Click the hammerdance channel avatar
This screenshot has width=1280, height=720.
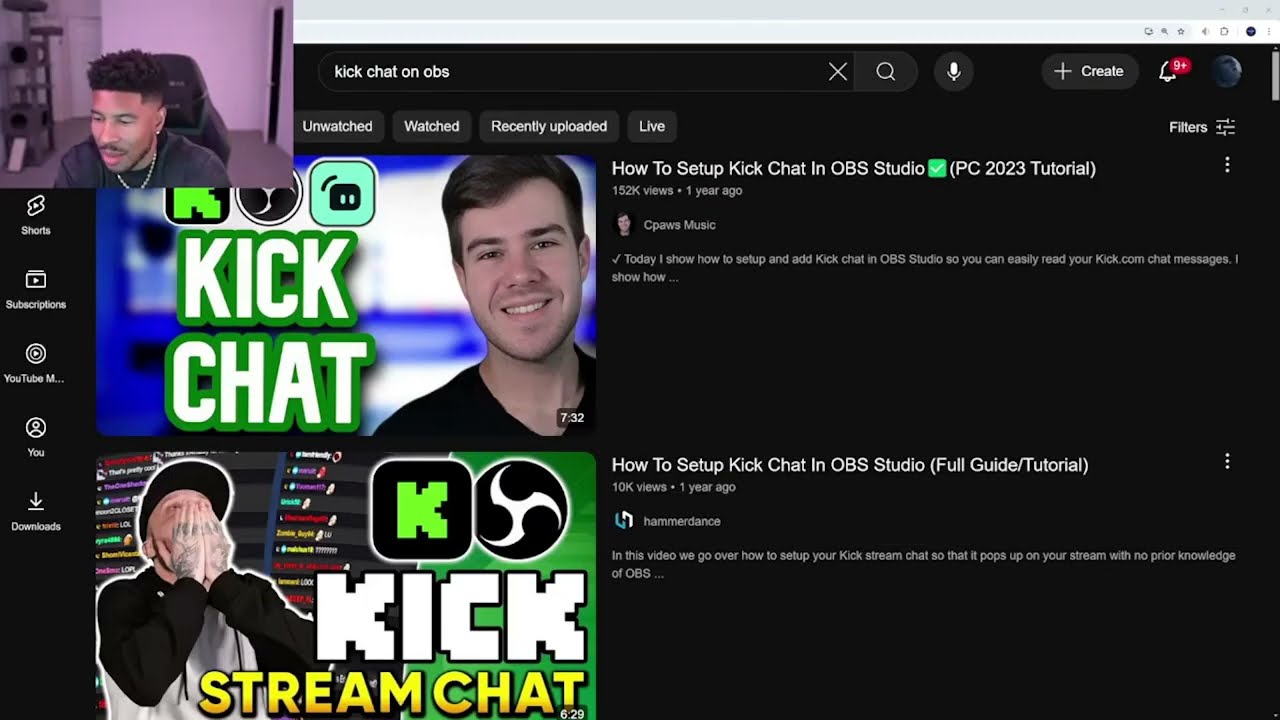point(624,520)
